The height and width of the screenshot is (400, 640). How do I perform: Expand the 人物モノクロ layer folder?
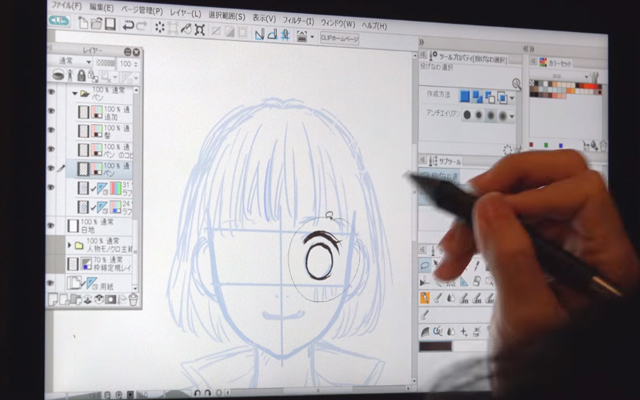pyautogui.click(x=70, y=244)
